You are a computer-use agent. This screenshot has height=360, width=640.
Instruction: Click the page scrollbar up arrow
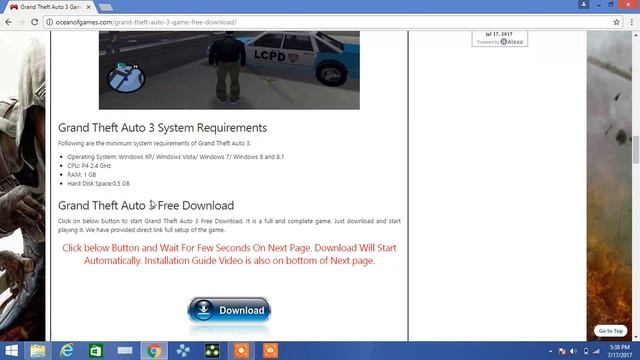(x=636, y=35)
